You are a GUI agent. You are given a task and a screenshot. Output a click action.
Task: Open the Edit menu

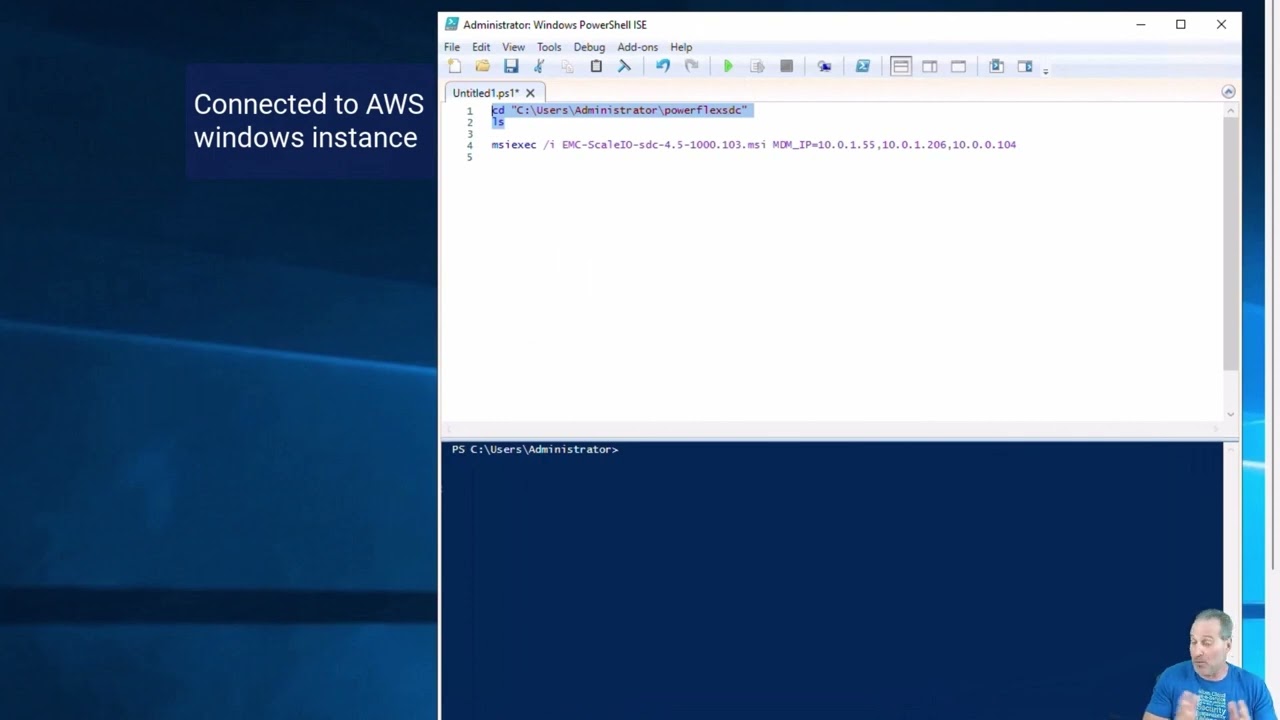click(481, 47)
